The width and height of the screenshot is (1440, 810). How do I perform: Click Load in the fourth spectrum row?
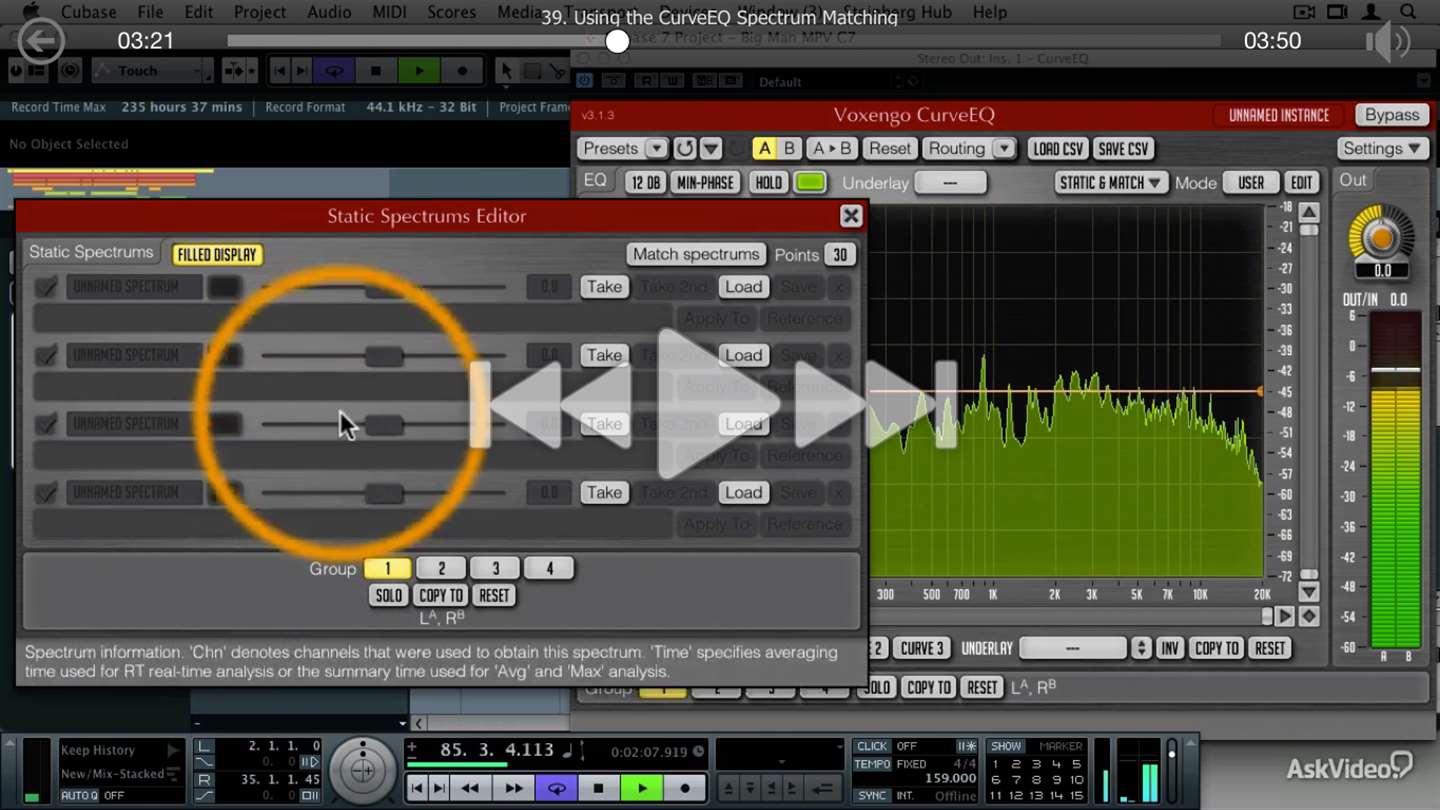click(x=744, y=492)
